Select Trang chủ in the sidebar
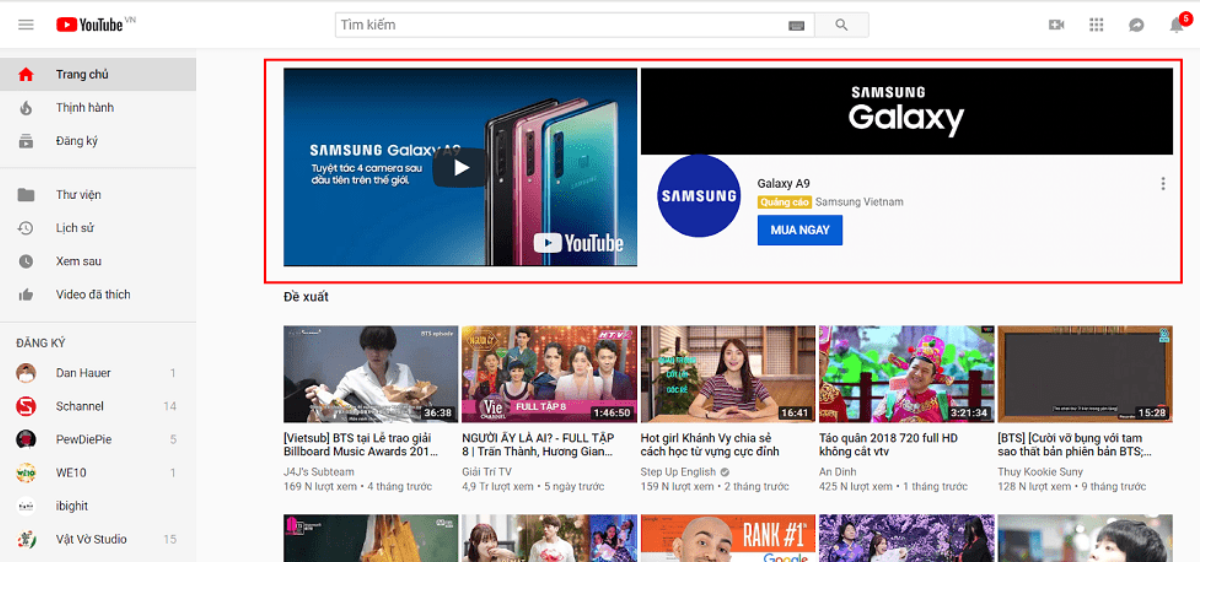This screenshot has width=1212, height=594. click(98, 74)
